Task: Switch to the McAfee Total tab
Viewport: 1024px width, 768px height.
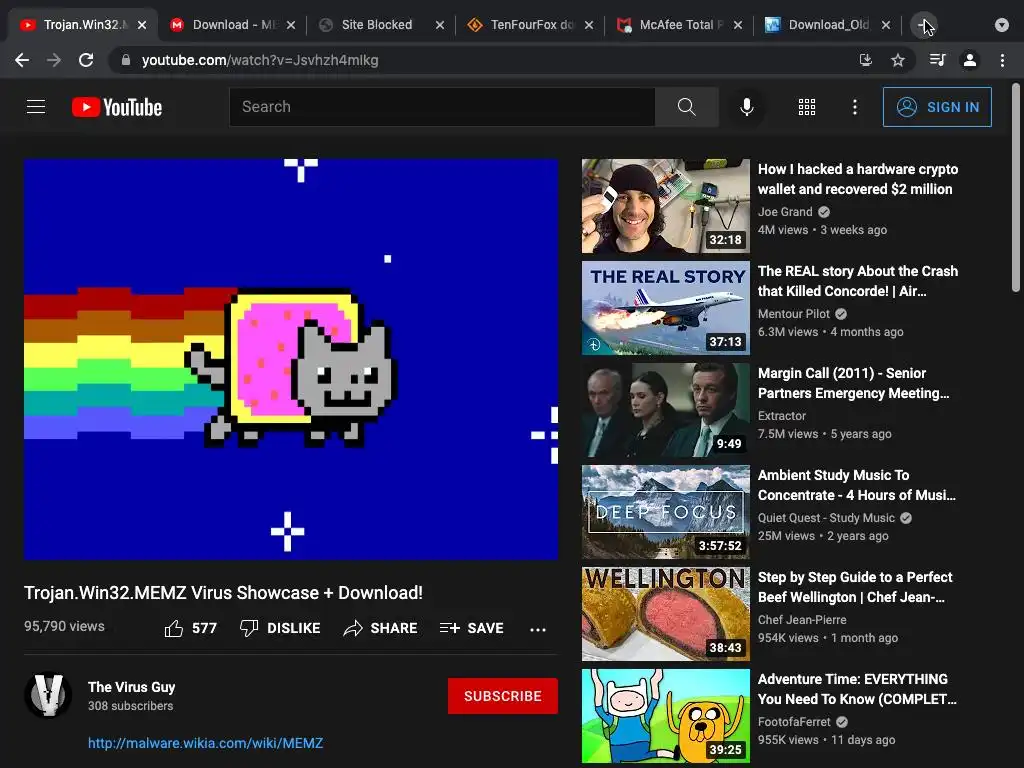Action: pos(681,25)
